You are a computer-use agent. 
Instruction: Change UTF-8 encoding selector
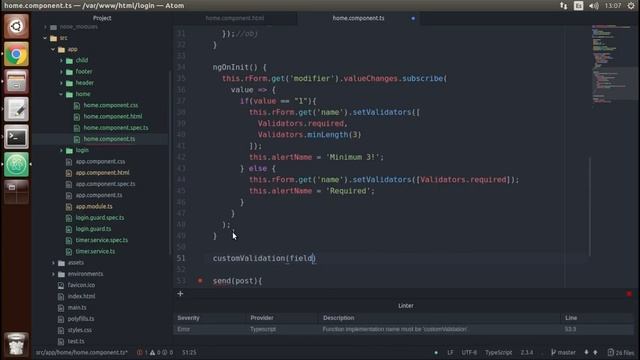[469, 352]
